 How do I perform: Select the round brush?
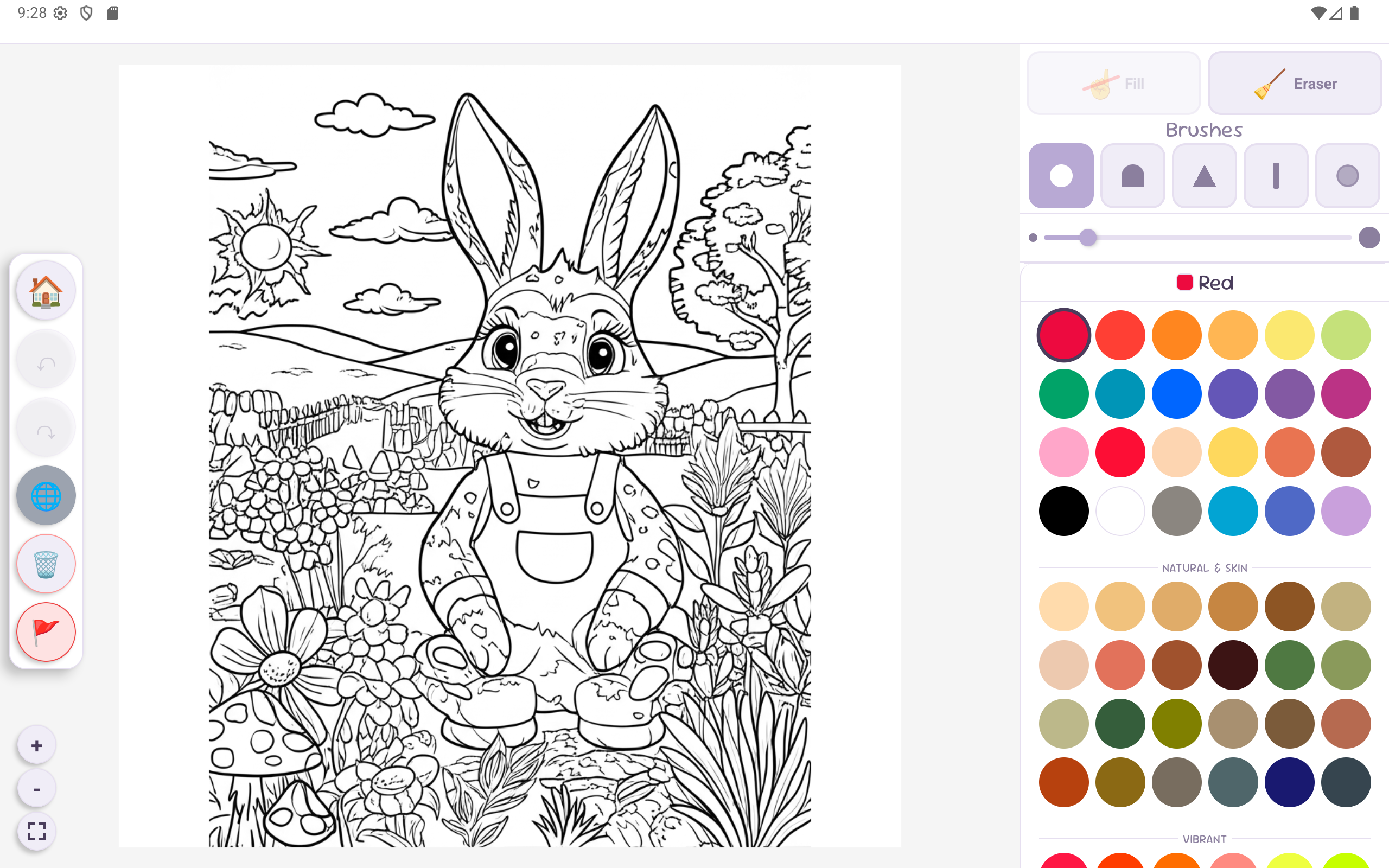tap(1061, 176)
